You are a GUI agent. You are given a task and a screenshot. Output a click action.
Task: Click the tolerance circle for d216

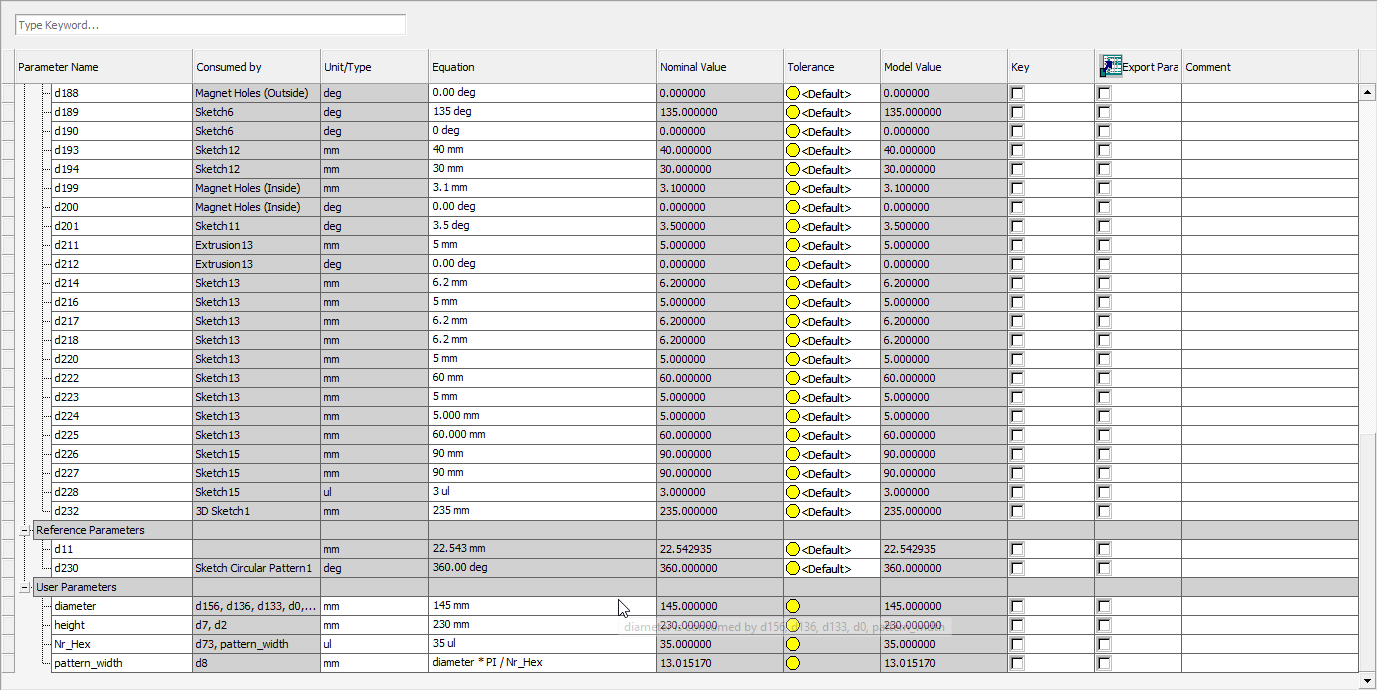793,302
